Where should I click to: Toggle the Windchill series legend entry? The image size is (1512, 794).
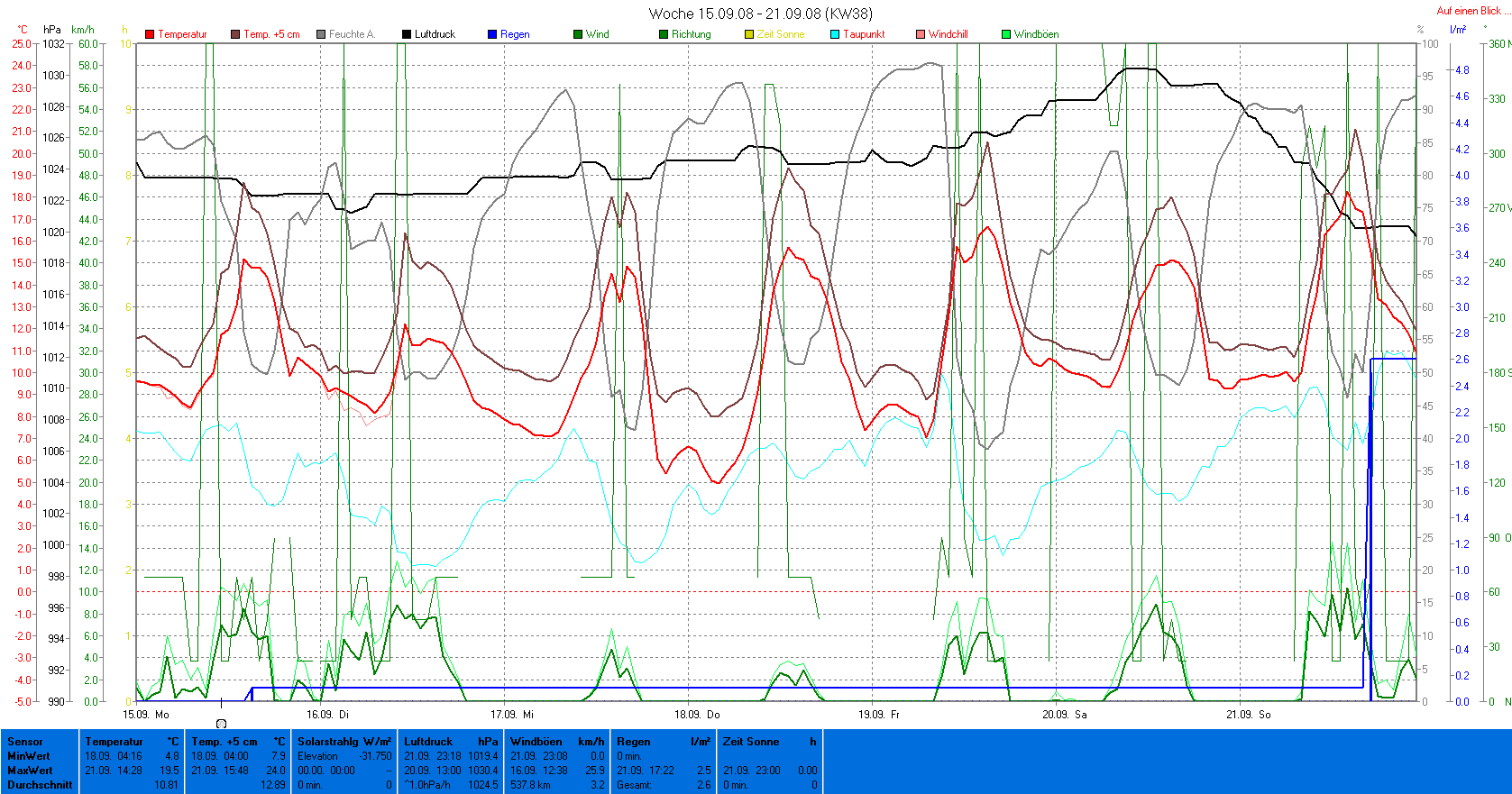coord(947,34)
